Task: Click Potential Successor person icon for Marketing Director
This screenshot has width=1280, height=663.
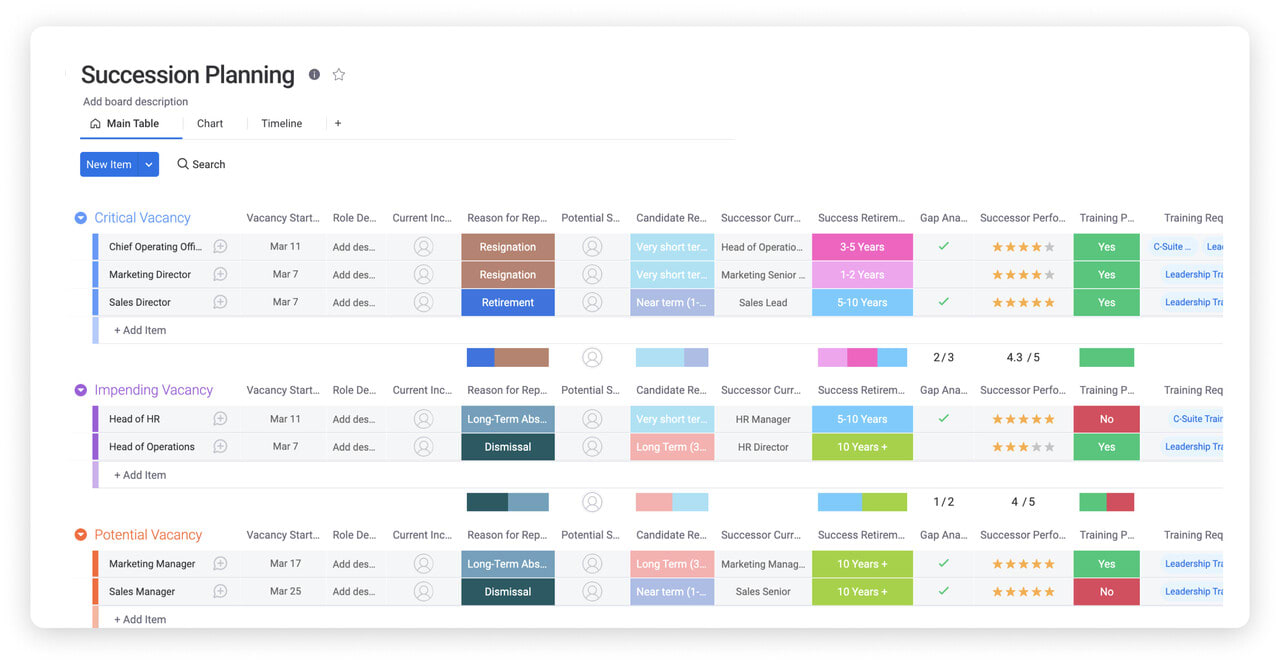Action: coord(592,275)
